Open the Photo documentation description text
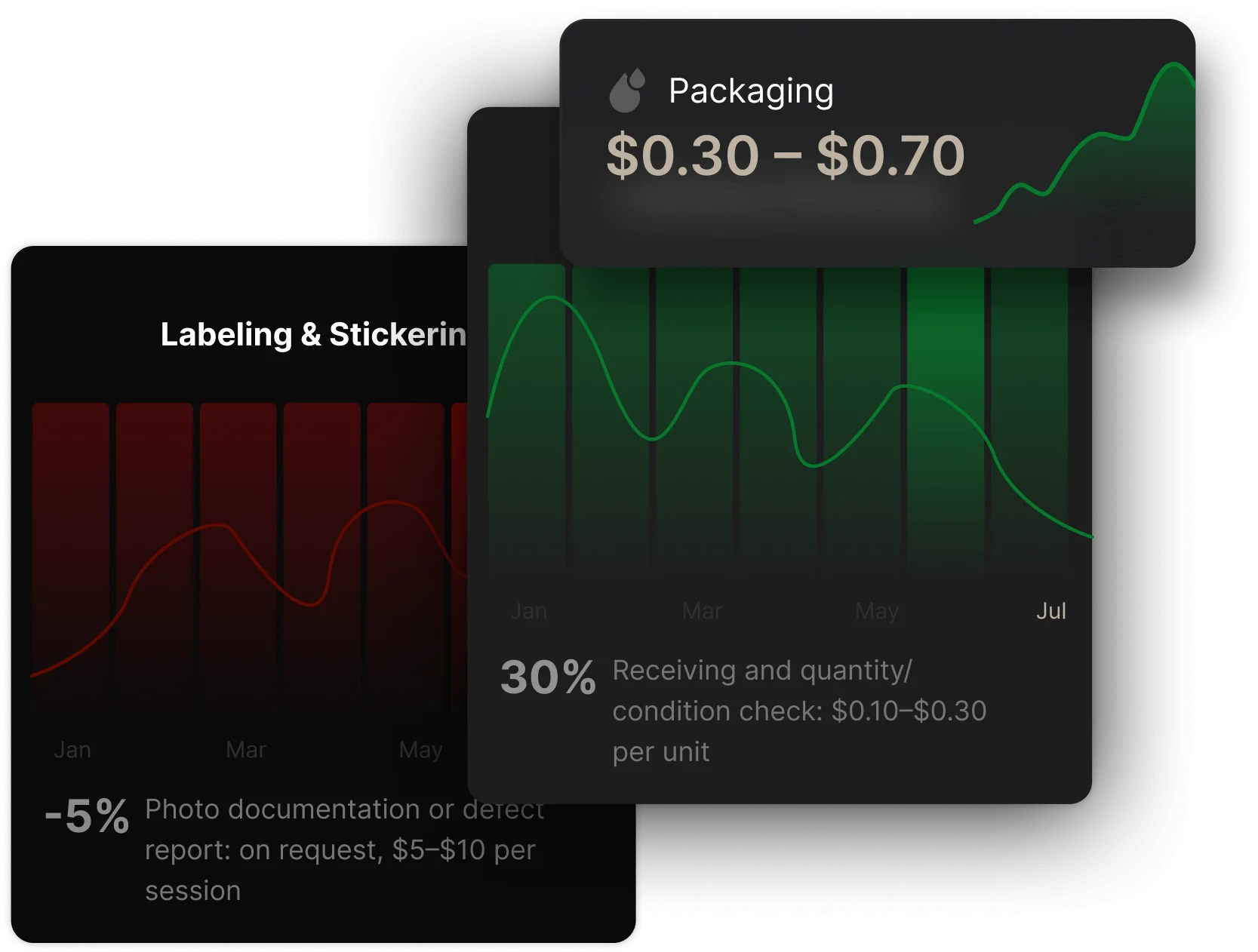 click(x=343, y=850)
